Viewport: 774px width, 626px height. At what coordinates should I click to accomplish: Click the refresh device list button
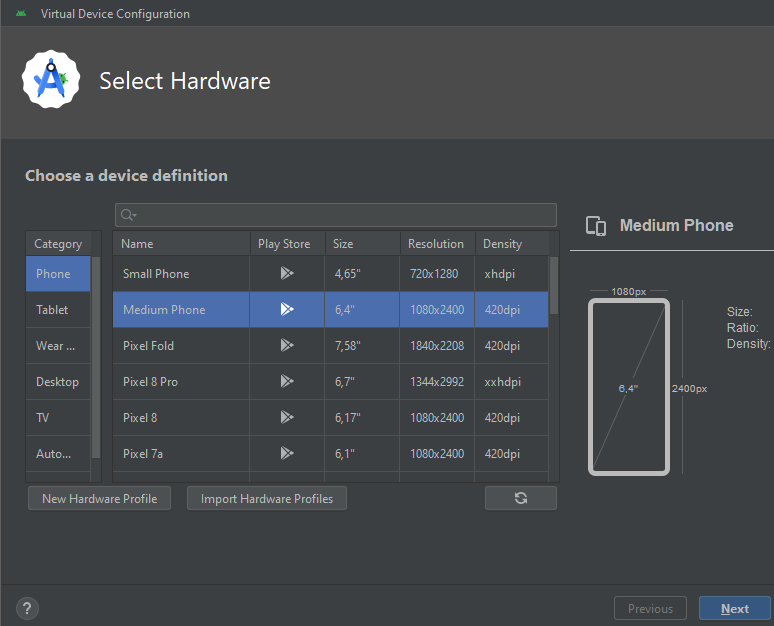point(521,498)
